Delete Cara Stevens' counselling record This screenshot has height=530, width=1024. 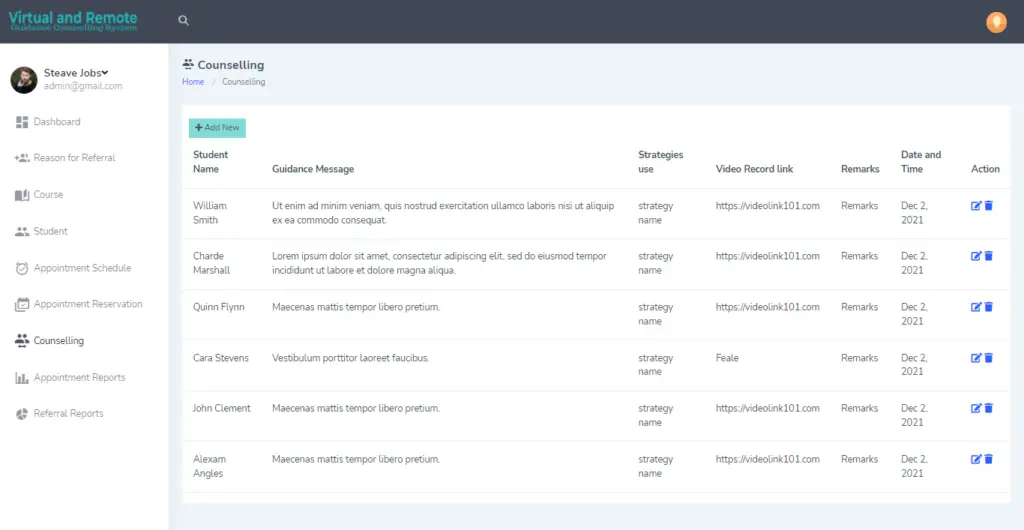[x=989, y=358]
